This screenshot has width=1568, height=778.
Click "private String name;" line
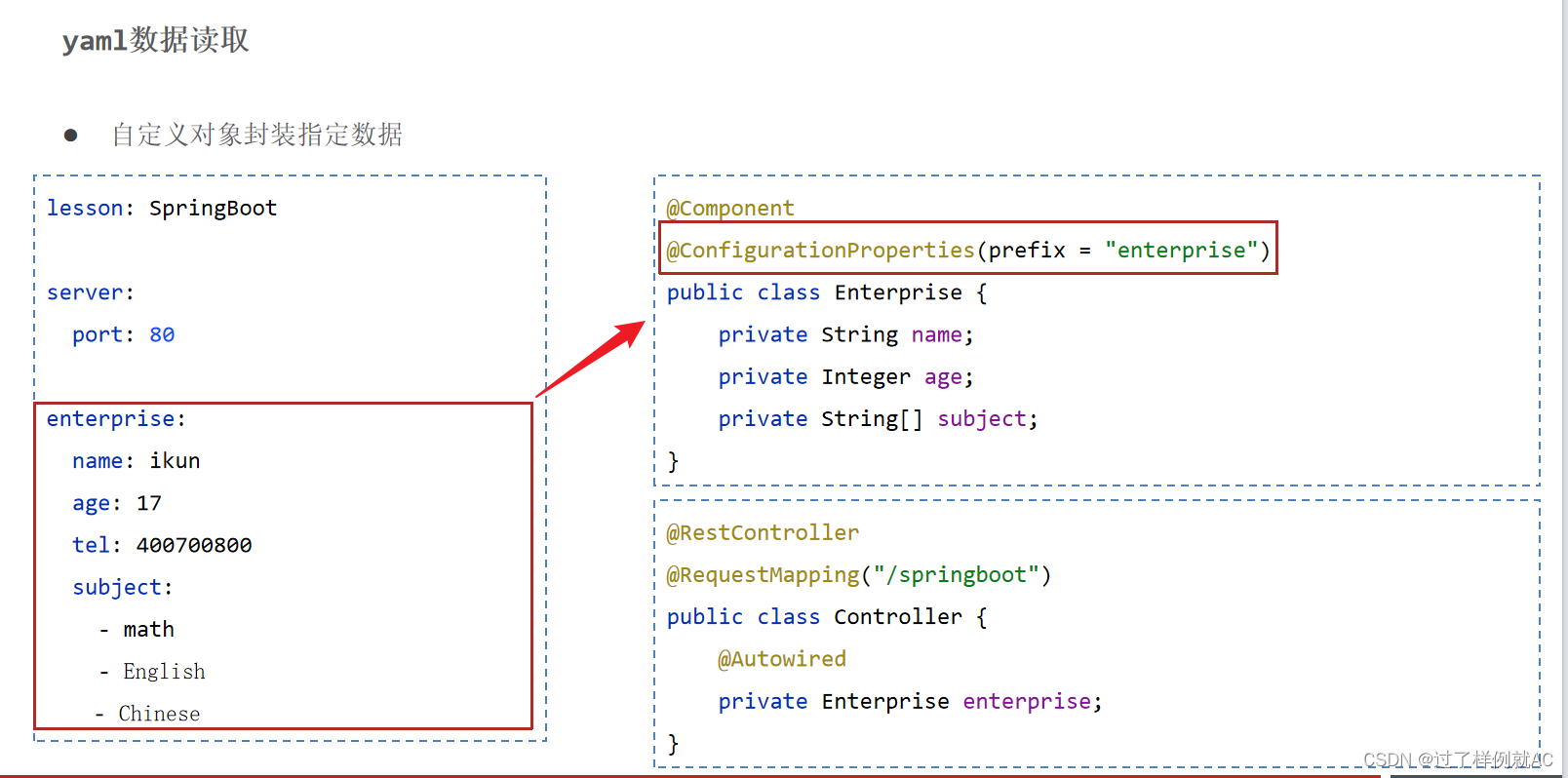click(845, 334)
